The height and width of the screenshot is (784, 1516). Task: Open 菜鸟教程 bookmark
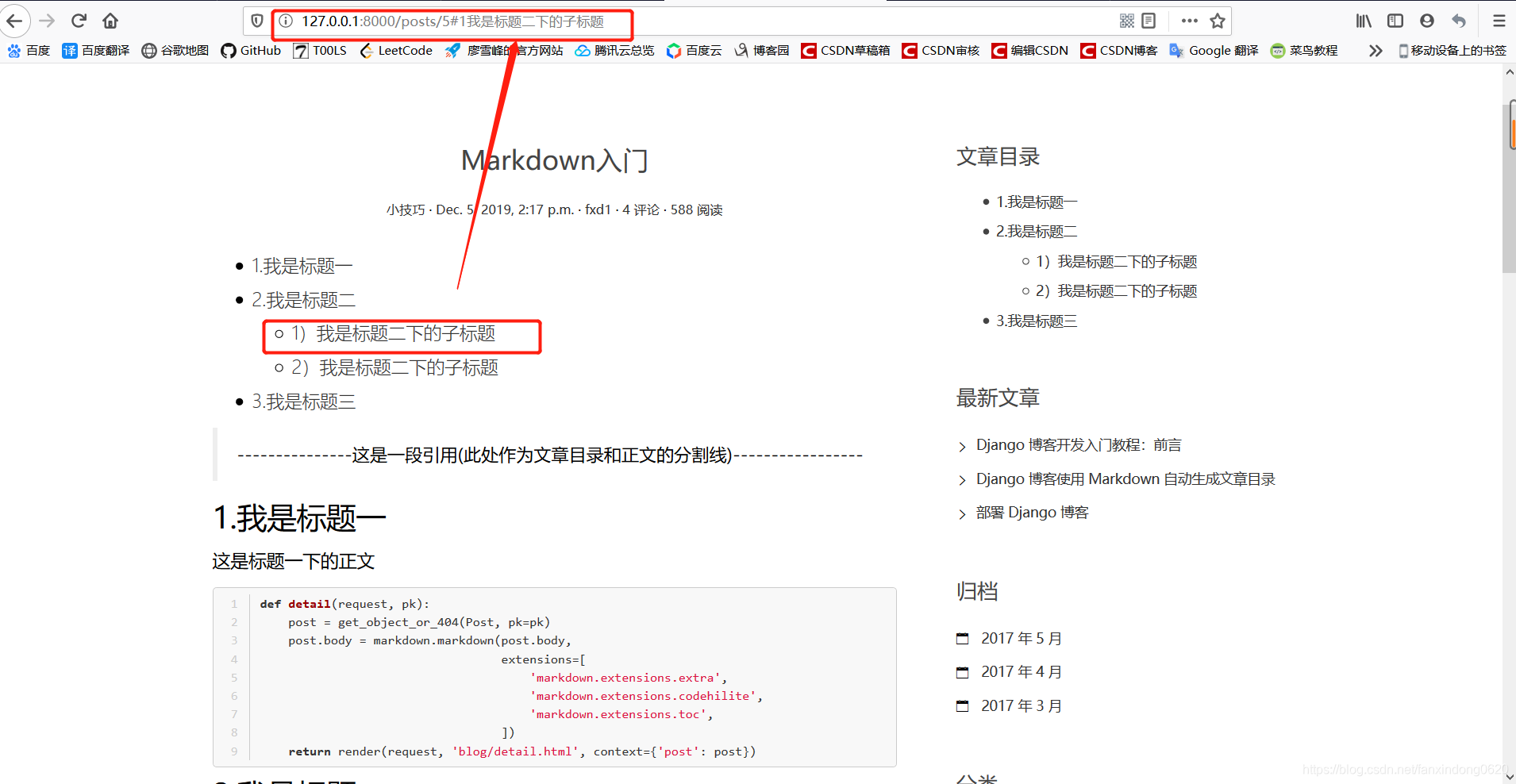point(1304,51)
